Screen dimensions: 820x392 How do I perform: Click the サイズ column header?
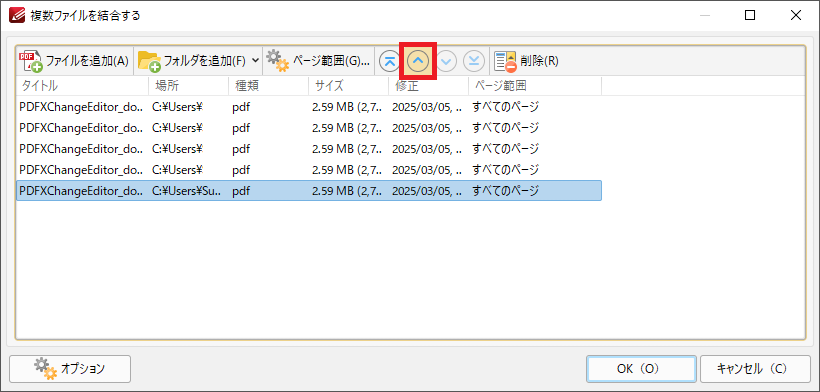(348, 86)
